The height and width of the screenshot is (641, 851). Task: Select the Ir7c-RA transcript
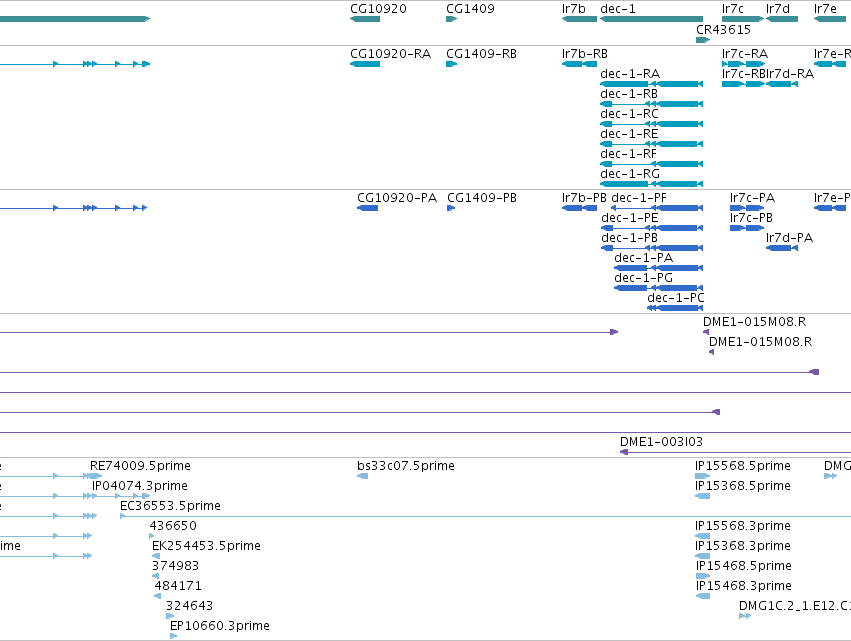[x=743, y=64]
